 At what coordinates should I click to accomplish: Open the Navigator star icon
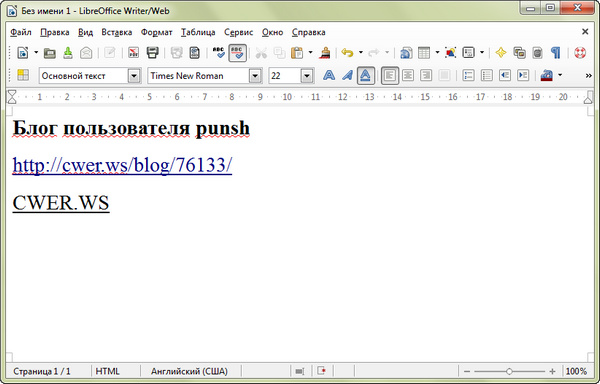point(501,53)
